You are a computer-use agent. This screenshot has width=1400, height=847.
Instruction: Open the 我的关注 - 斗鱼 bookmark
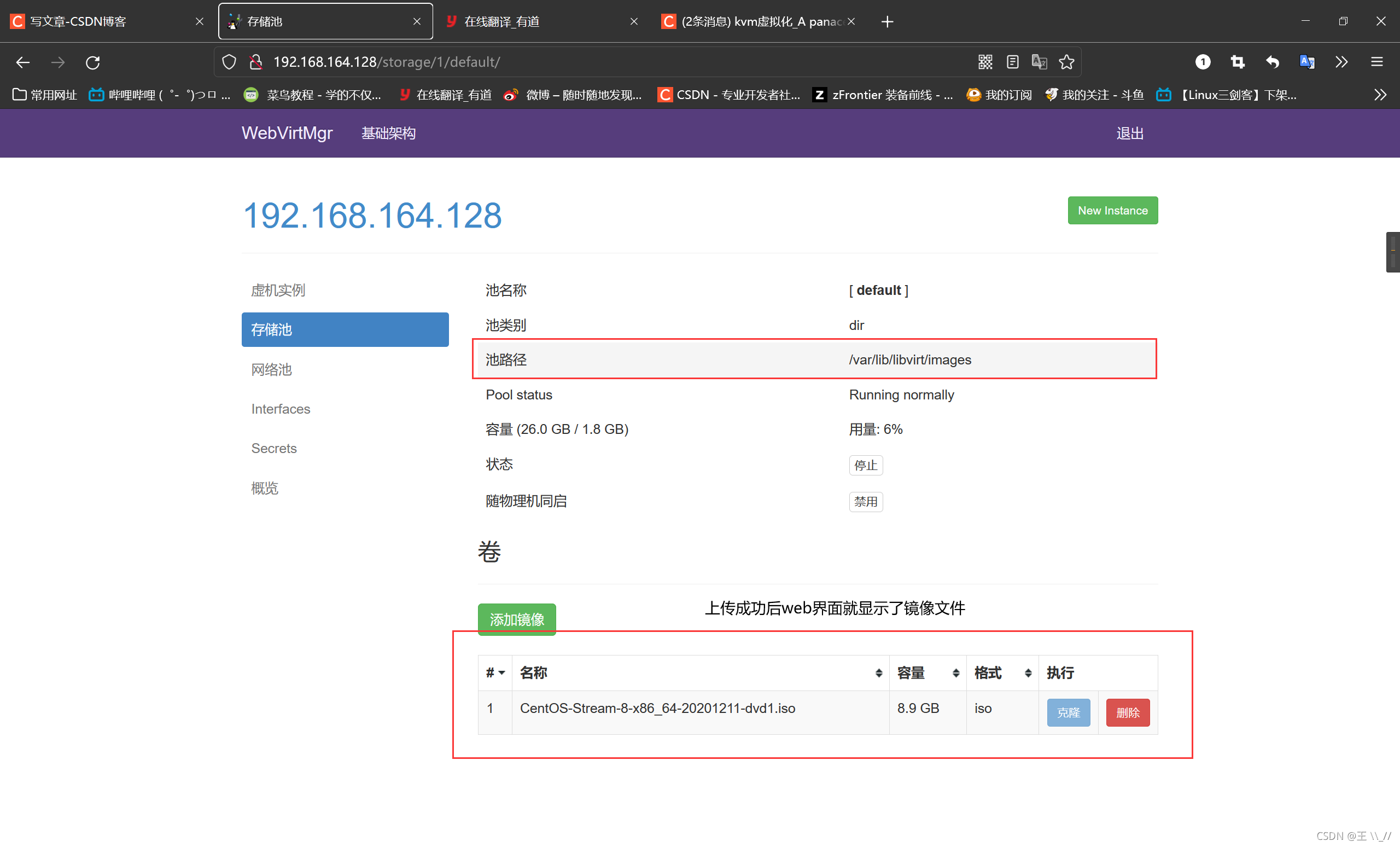point(1094,94)
